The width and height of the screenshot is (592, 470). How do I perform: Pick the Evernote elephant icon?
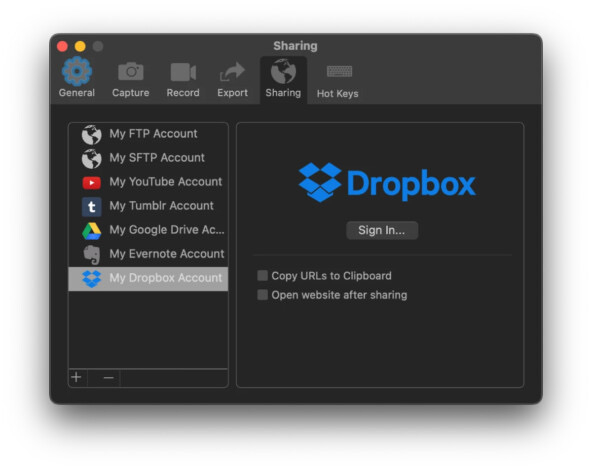[x=91, y=255]
